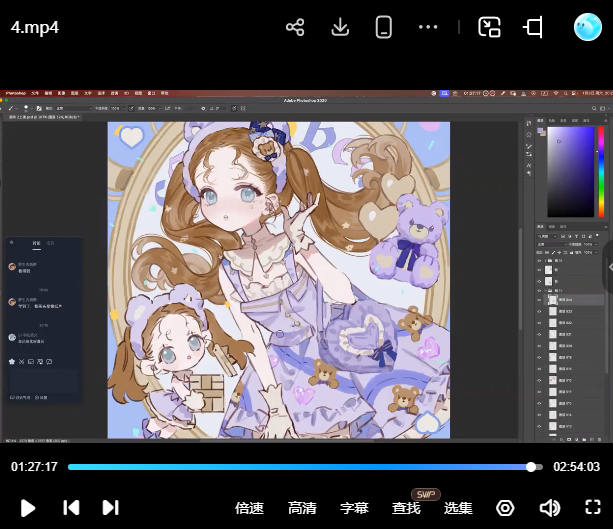Open the 倍速 playback speed options
613x529 pixels.
coord(249,508)
